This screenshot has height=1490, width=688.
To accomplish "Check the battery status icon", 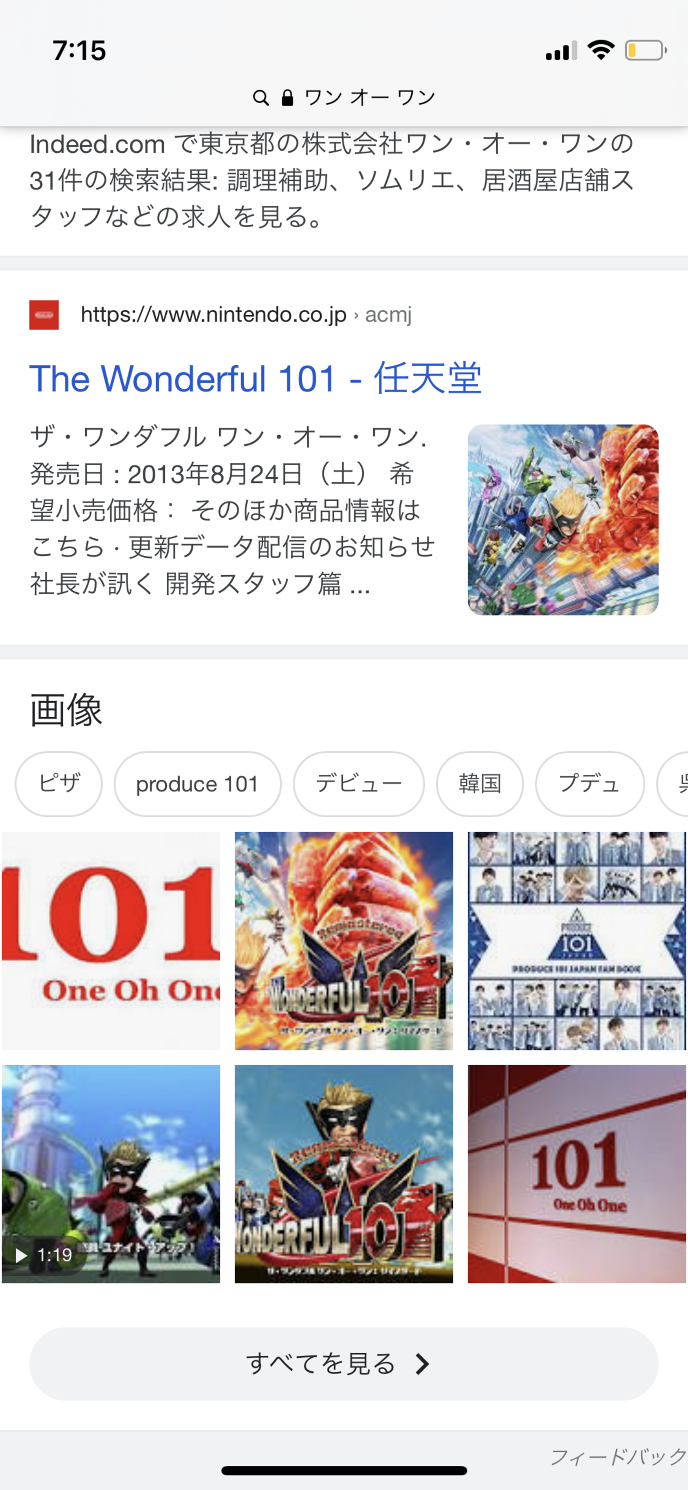I will 645,50.
